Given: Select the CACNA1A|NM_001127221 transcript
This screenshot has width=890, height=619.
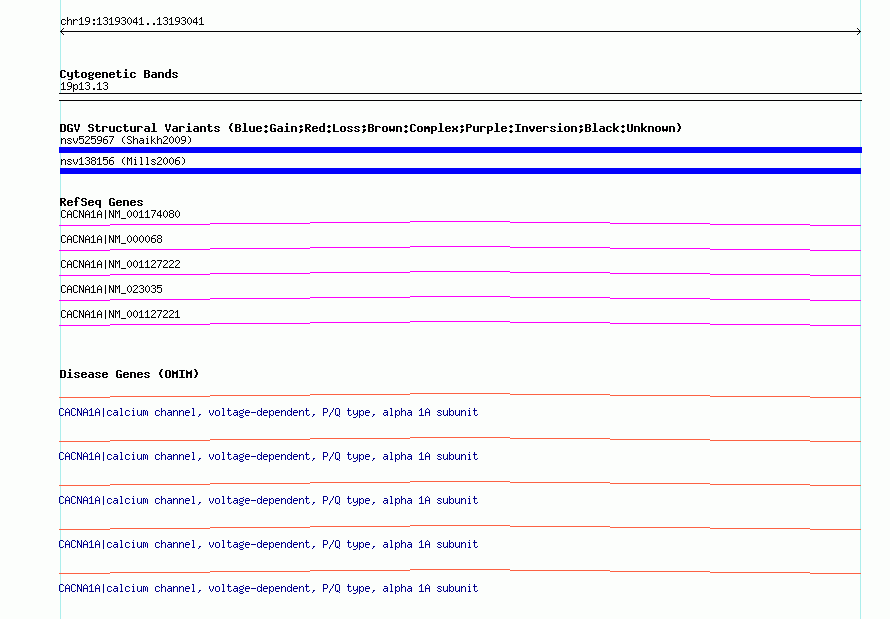Looking at the screenshot, I should 120,314.
